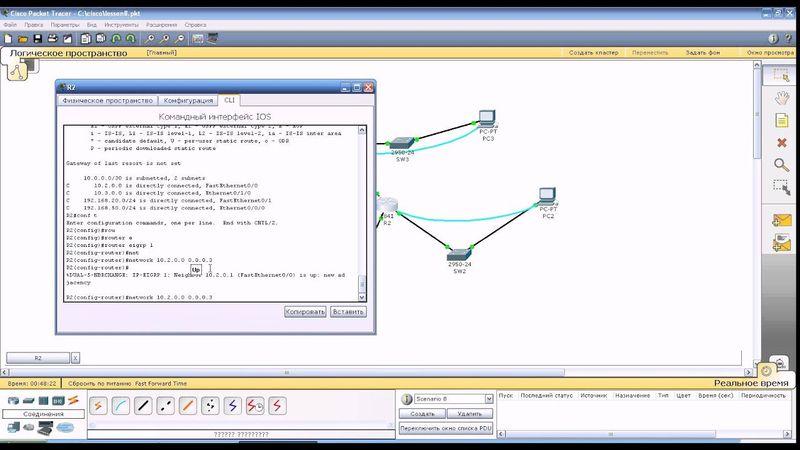Open the Custom Devices dialog icon

click(212, 38)
